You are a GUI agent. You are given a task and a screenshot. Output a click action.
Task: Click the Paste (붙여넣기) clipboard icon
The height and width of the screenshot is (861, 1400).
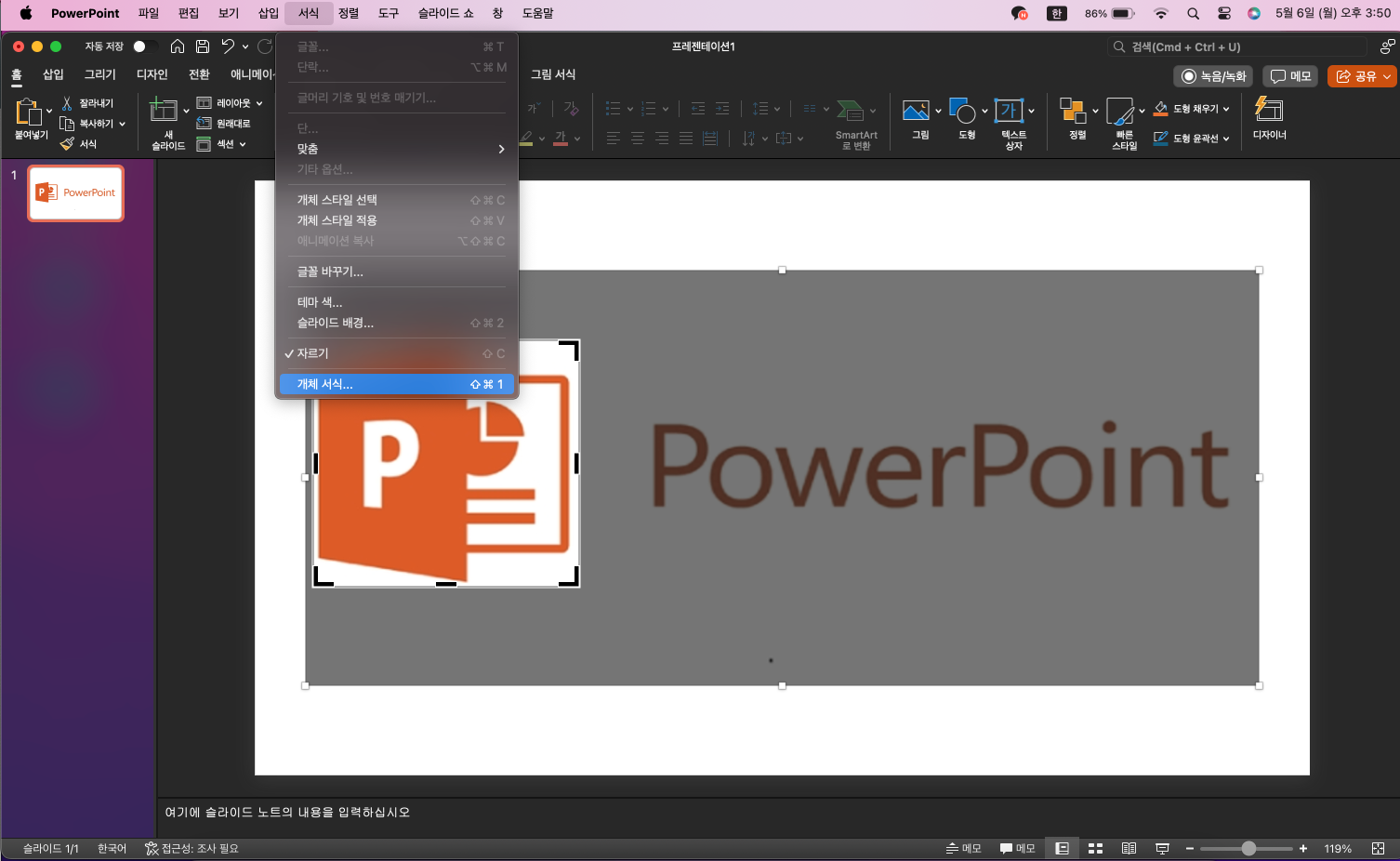[x=28, y=112]
